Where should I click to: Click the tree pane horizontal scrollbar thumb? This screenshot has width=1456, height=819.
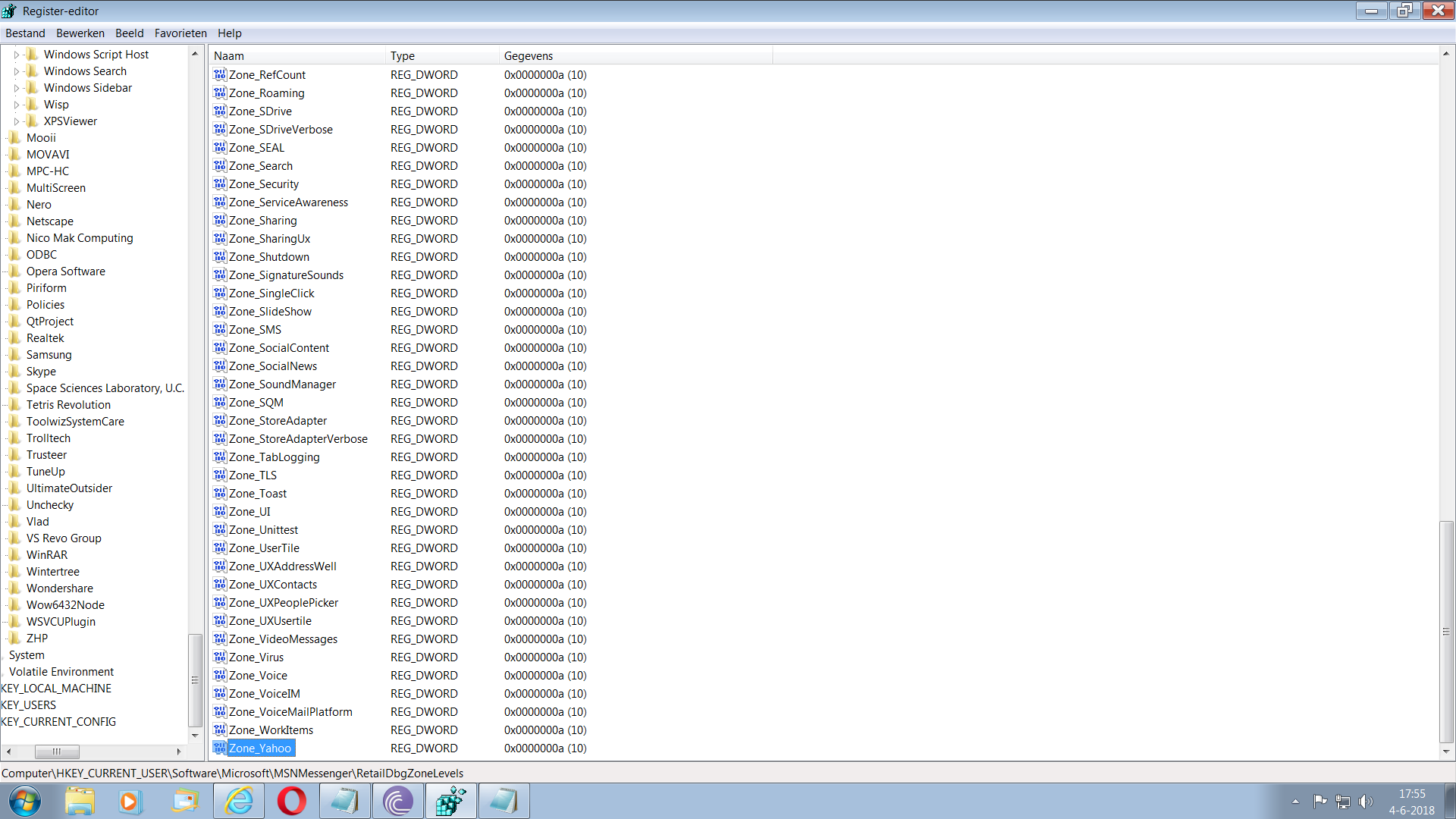(57, 752)
